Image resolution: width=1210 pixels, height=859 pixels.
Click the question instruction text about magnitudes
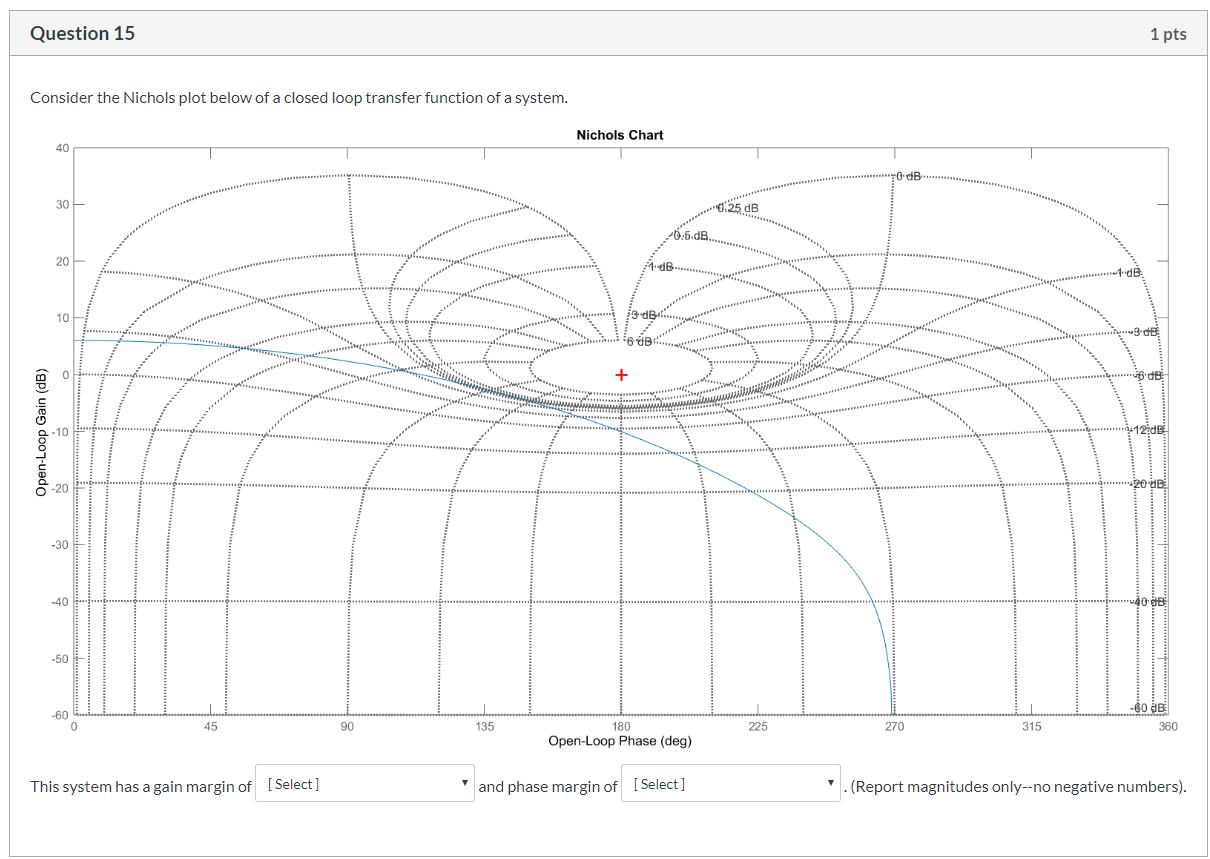[x=1013, y=786]
